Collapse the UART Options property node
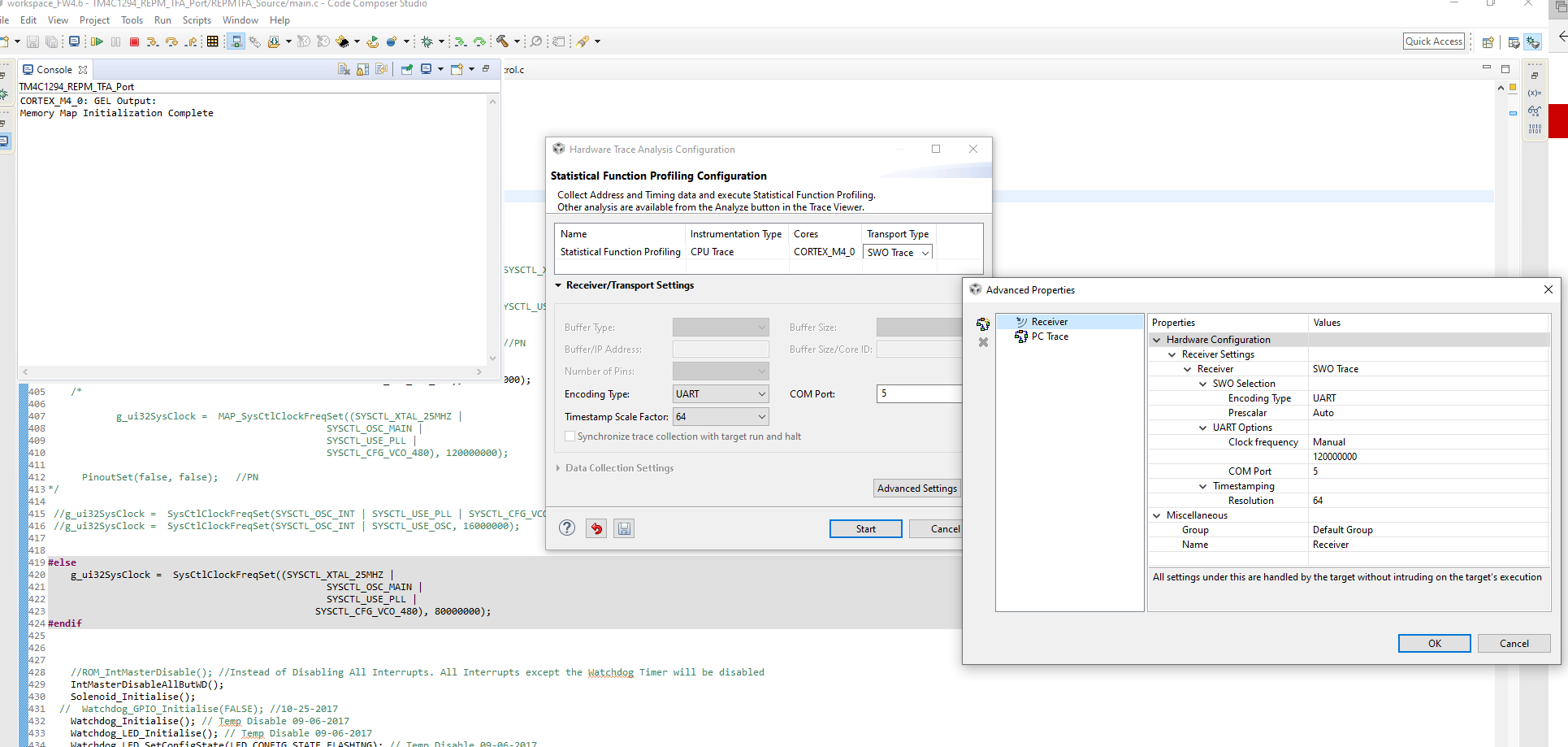1568x747 pixels. click(x=1203, y=428)
